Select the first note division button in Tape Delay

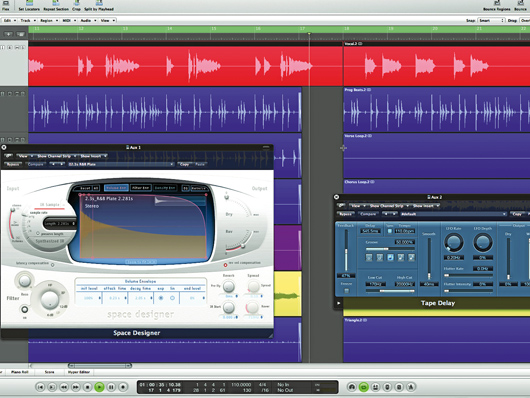(369, 258)
